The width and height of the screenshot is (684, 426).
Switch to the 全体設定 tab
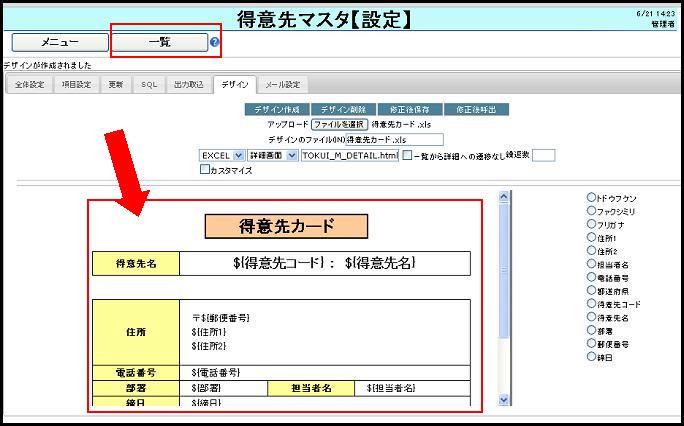(28, 85)
